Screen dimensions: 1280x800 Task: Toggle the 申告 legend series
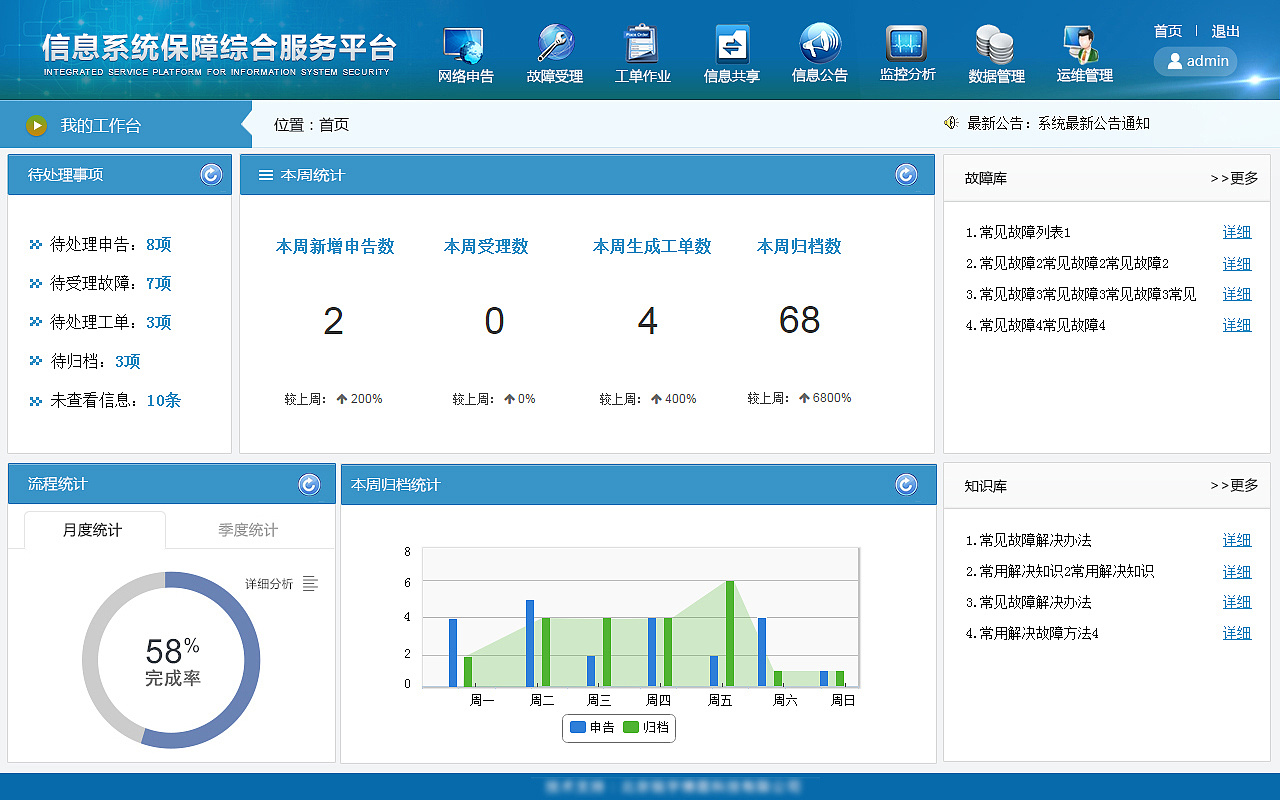point(592,728)
